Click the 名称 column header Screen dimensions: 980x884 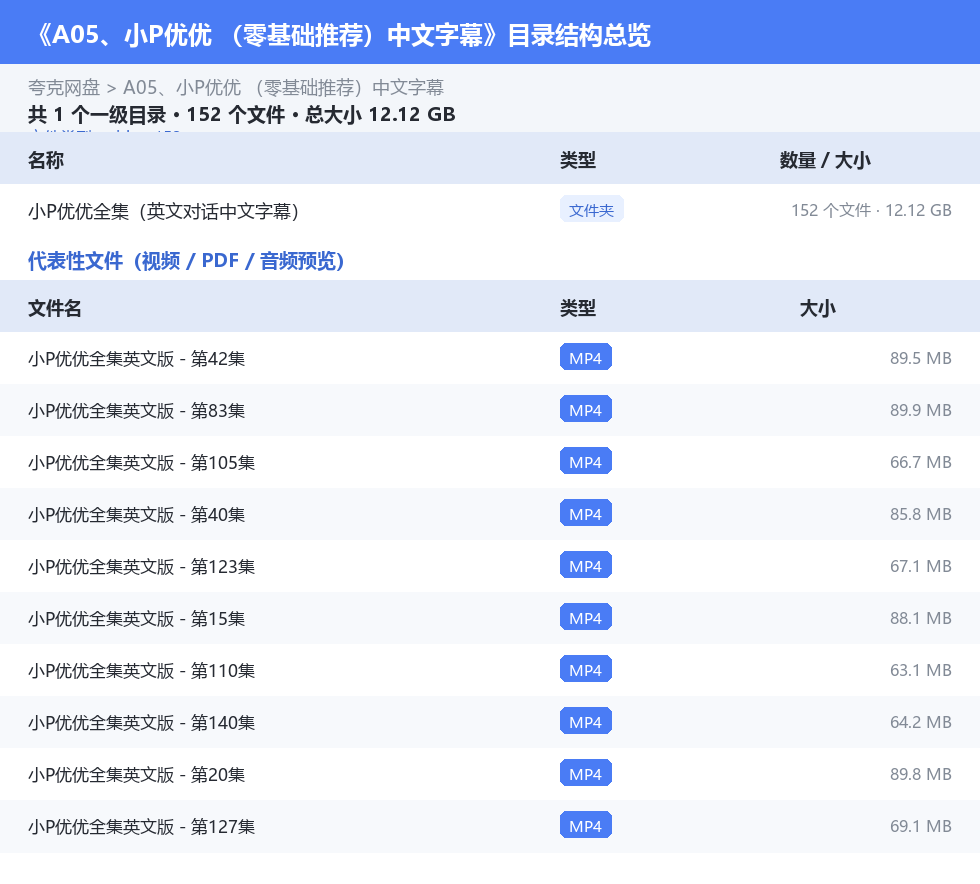tap(46, 160)
